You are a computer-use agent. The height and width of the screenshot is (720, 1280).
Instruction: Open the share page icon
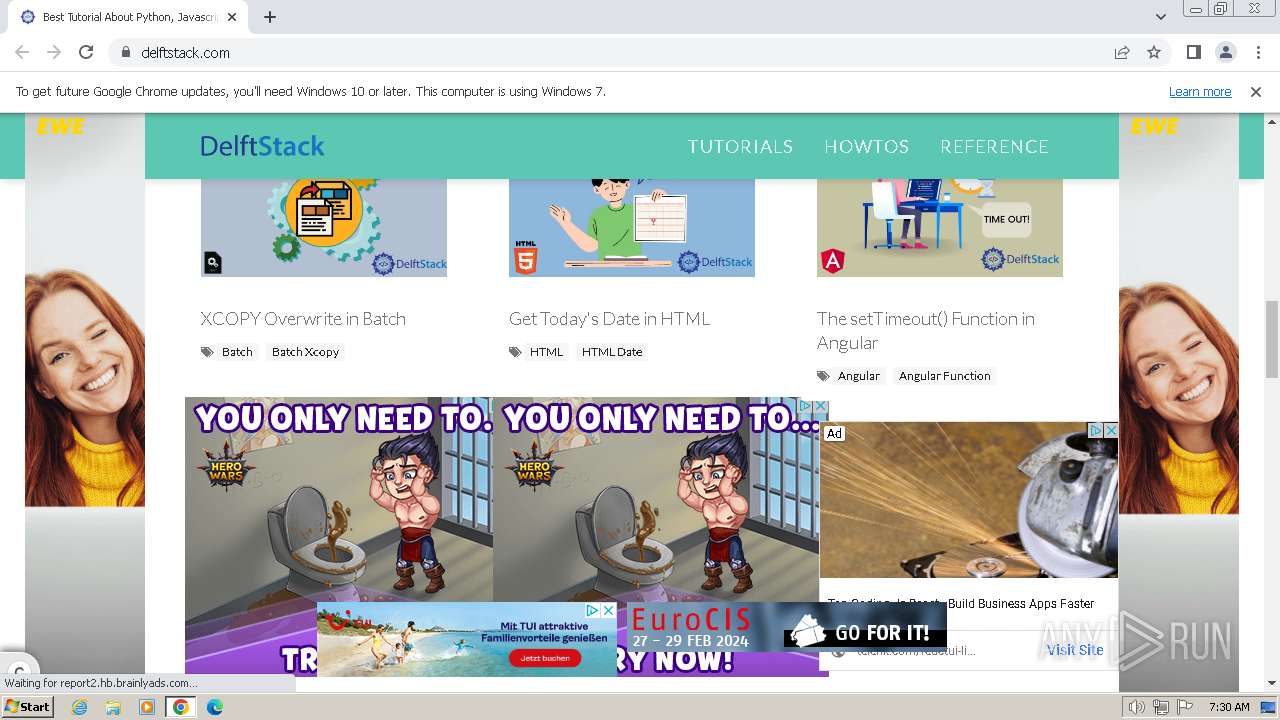click(1122, 52)
